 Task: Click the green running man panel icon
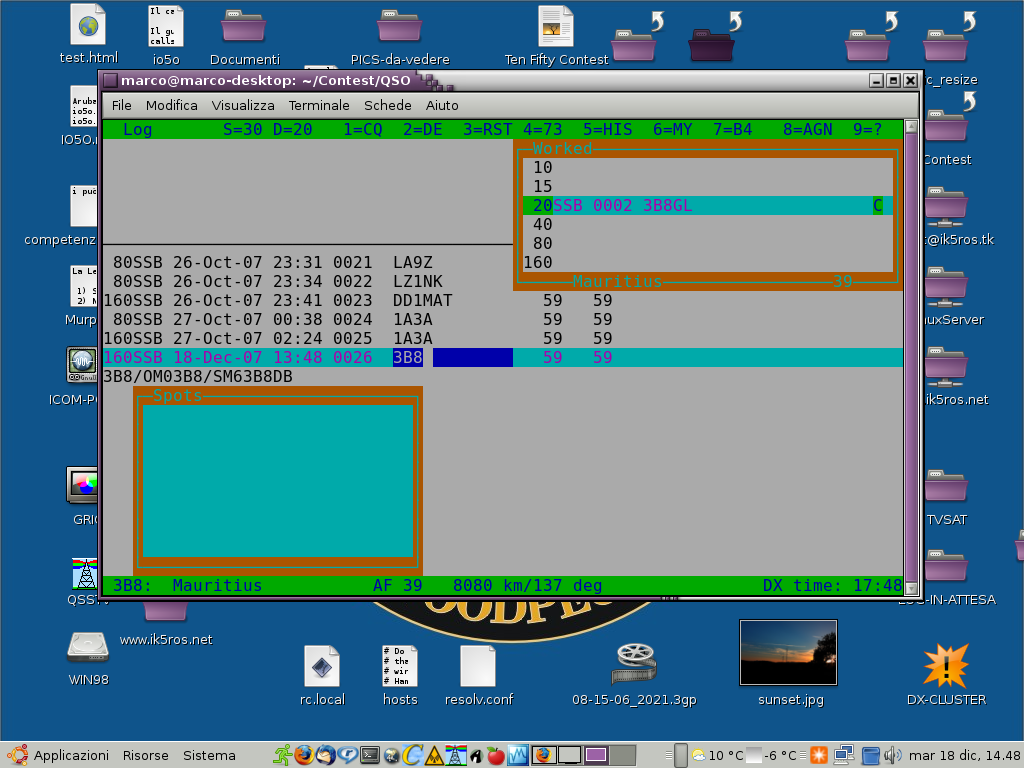[x=283, y=755]
